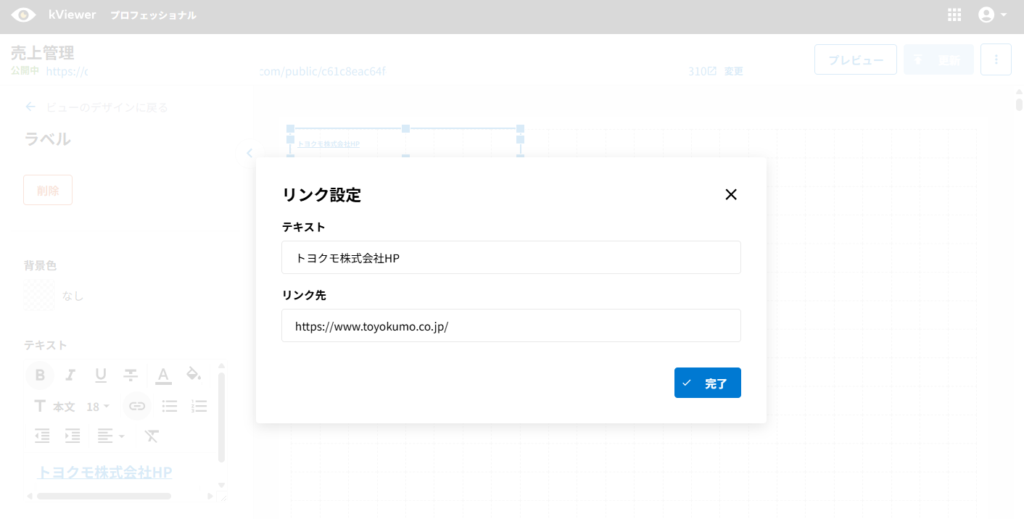This screenshot has width=1024, height=519.
Task: Click the 削除 button
Action: pos(48,190)
